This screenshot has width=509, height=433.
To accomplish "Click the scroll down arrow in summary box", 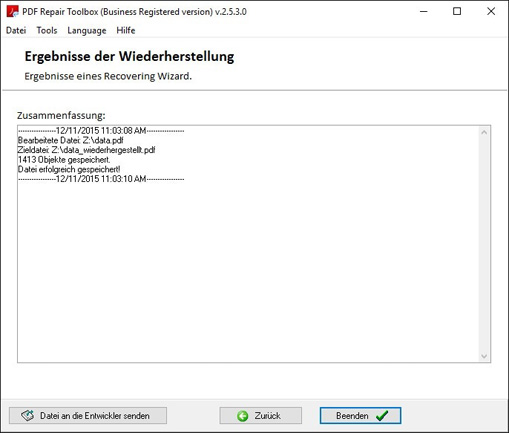I will (x=484, y=356).
